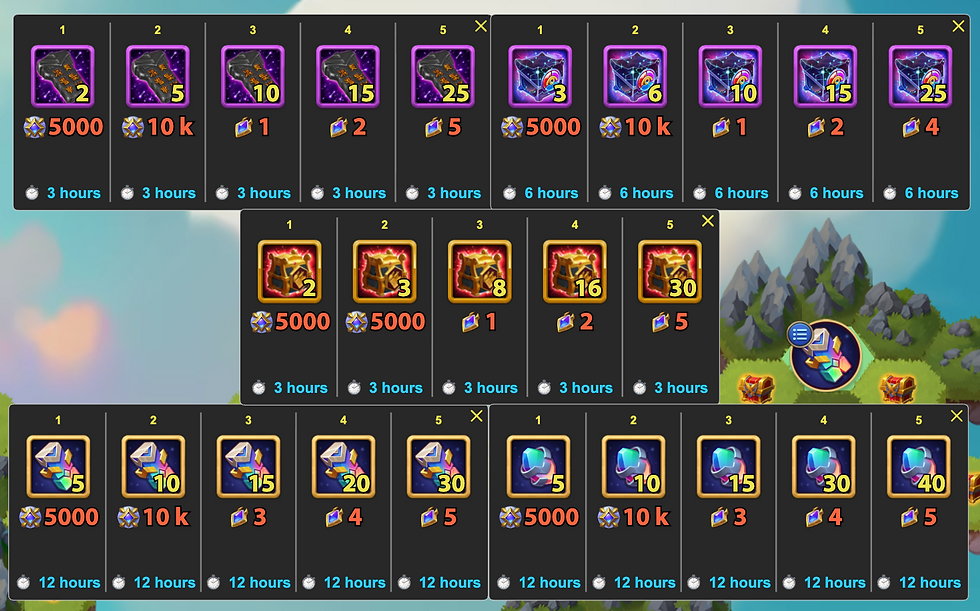
Task: Click the price of 4 tickets under cube 25
Action: (x=920, y=127)
